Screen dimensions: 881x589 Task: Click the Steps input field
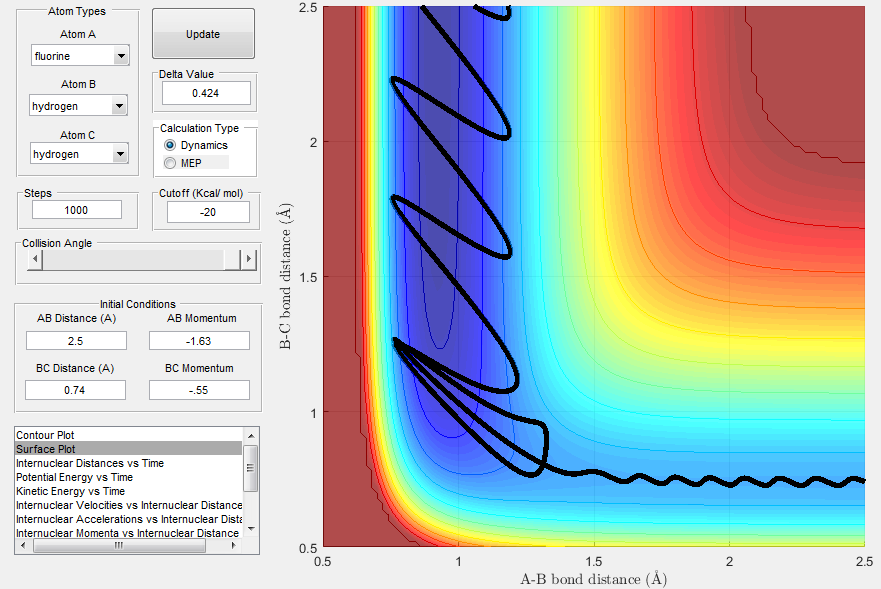coord(77,210)
